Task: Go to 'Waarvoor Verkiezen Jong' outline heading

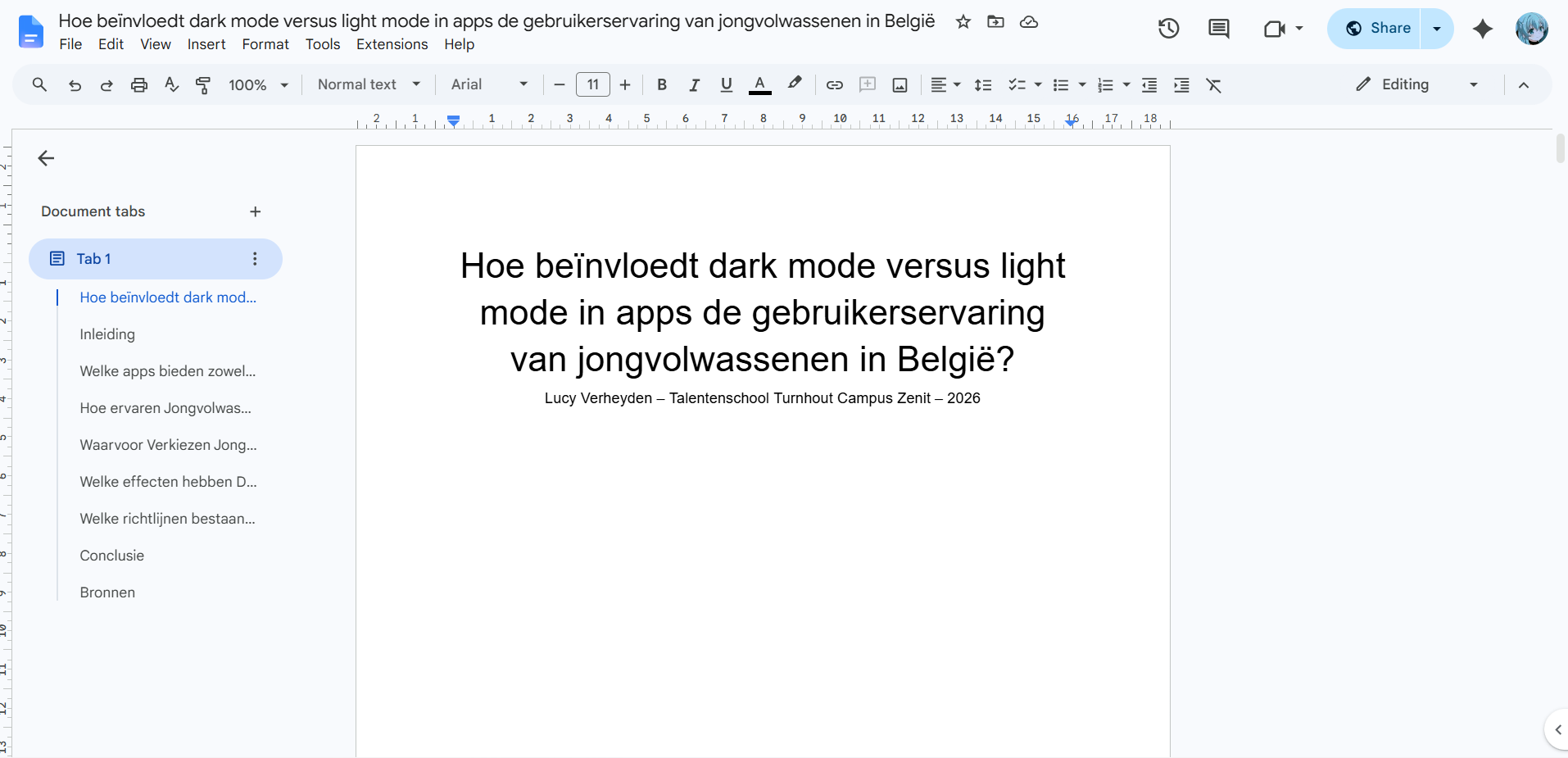Action: click(169, 445)
